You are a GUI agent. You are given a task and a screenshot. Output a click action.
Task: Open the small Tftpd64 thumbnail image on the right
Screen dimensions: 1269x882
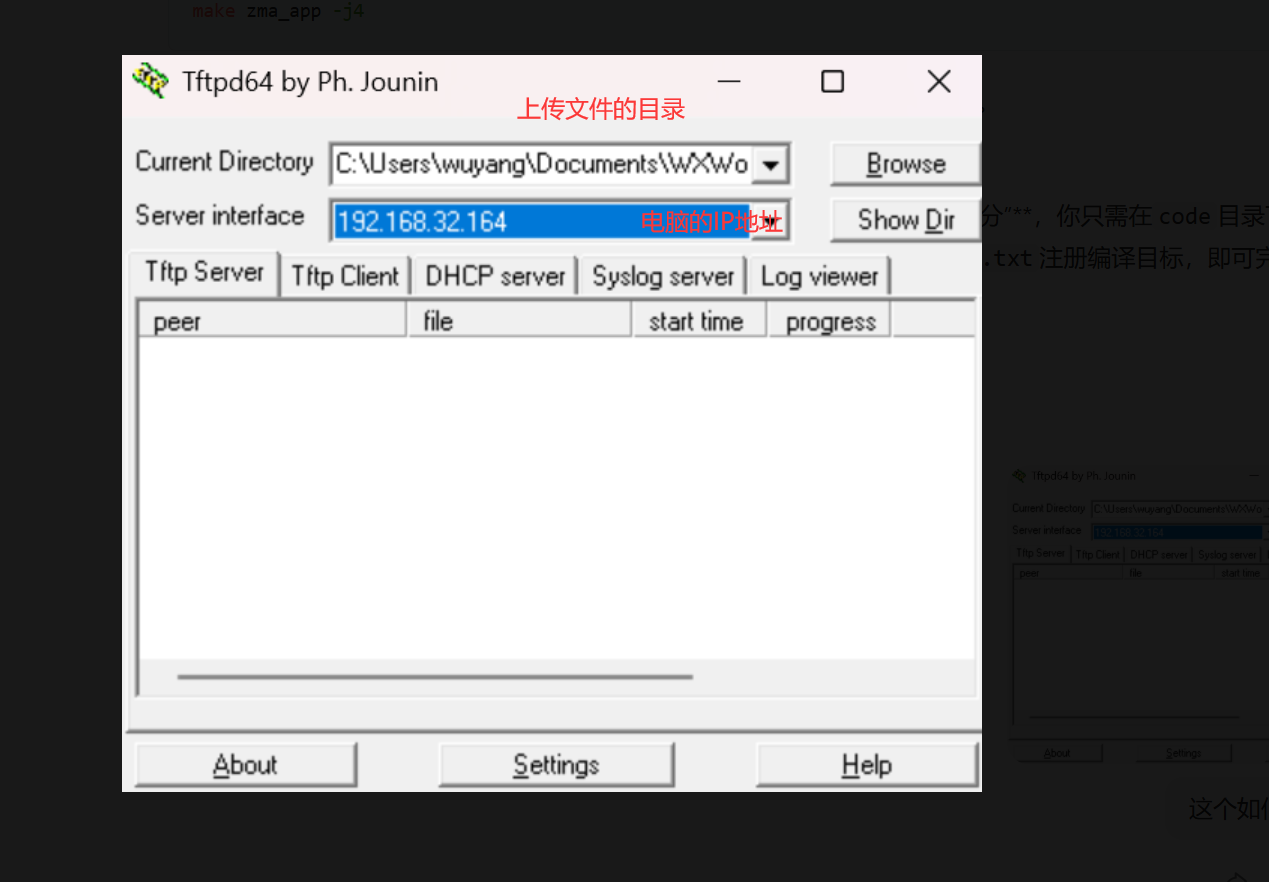tap(1138, 615)
